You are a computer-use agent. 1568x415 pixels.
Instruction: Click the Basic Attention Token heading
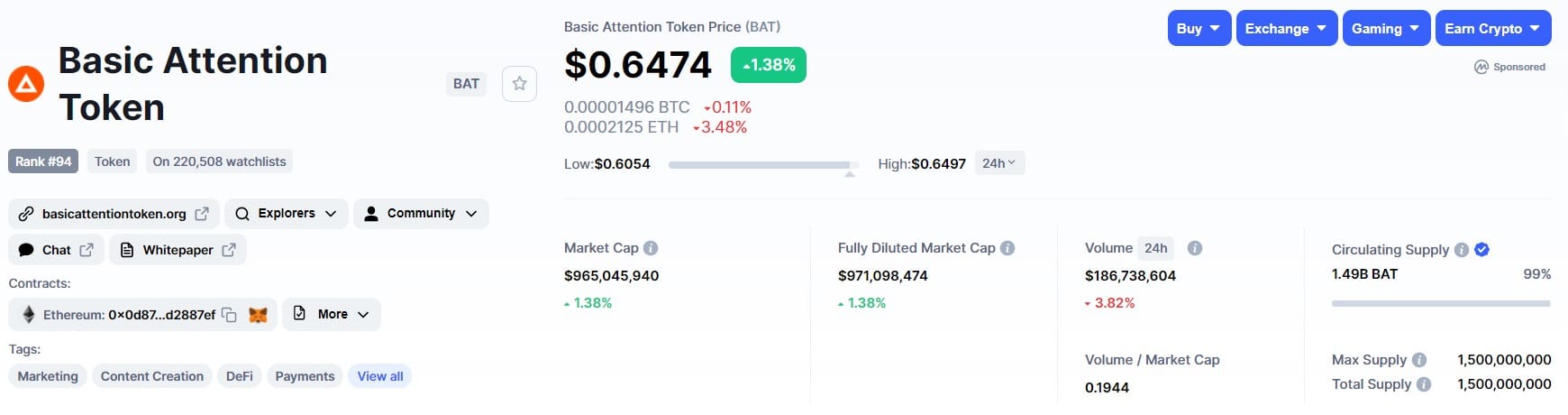193,84
